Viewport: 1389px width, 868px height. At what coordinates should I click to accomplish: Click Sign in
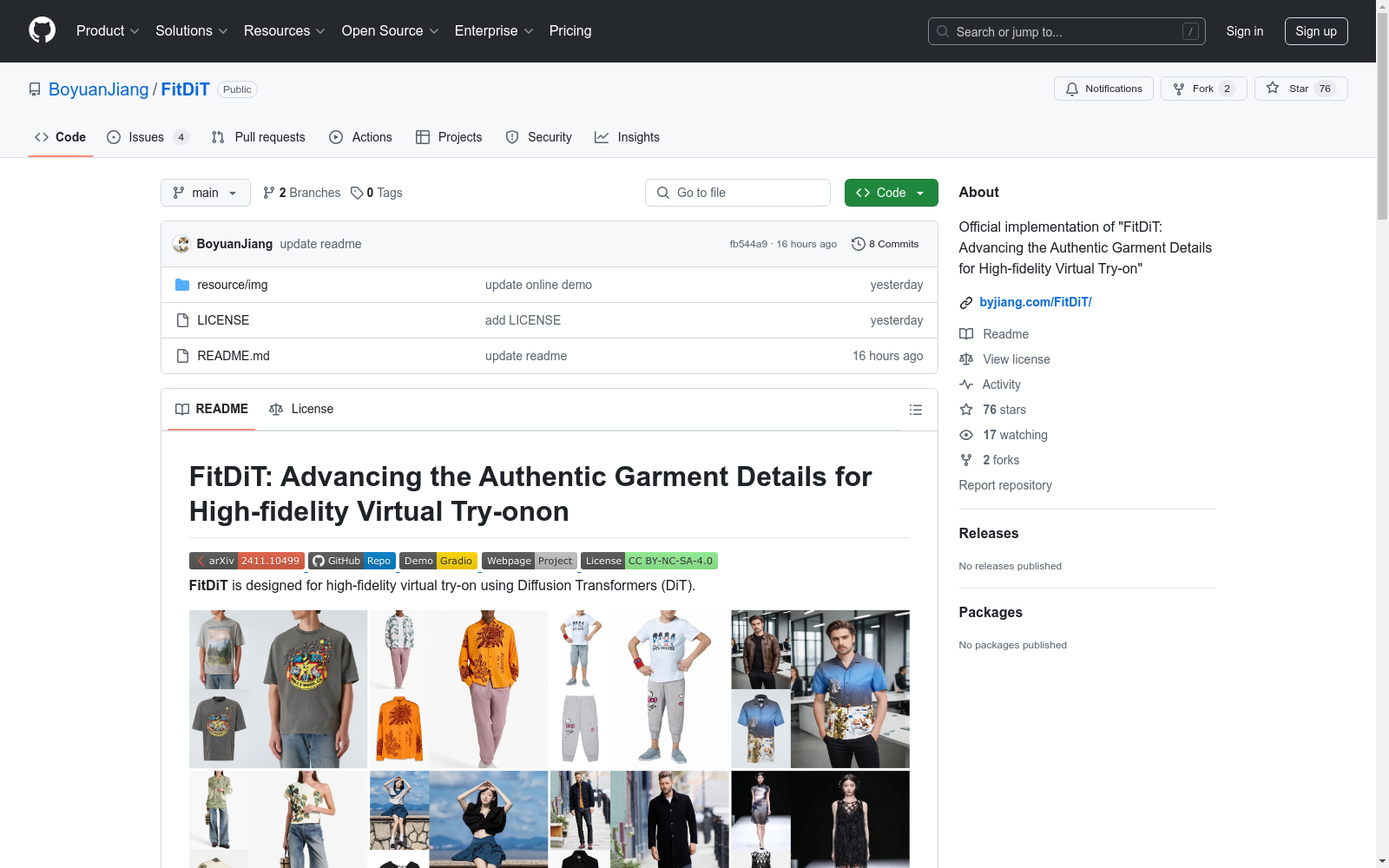pyautogui.click(x=1245, y=31)
